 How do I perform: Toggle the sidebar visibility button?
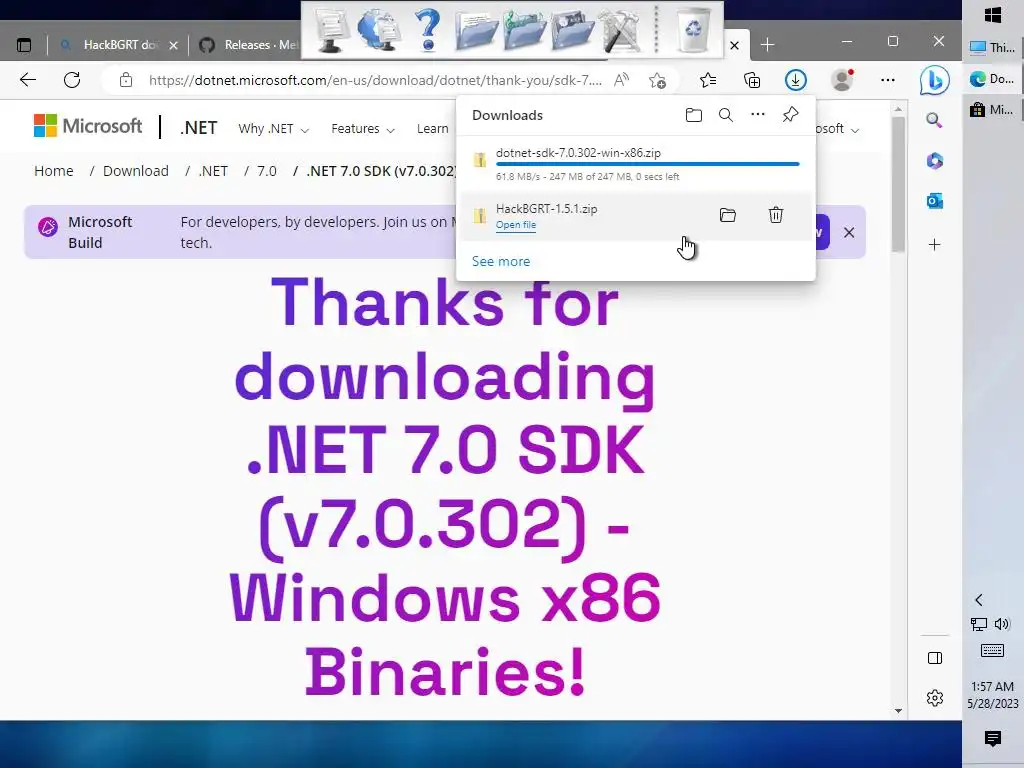pyautogui.click(x=935, y=658)
